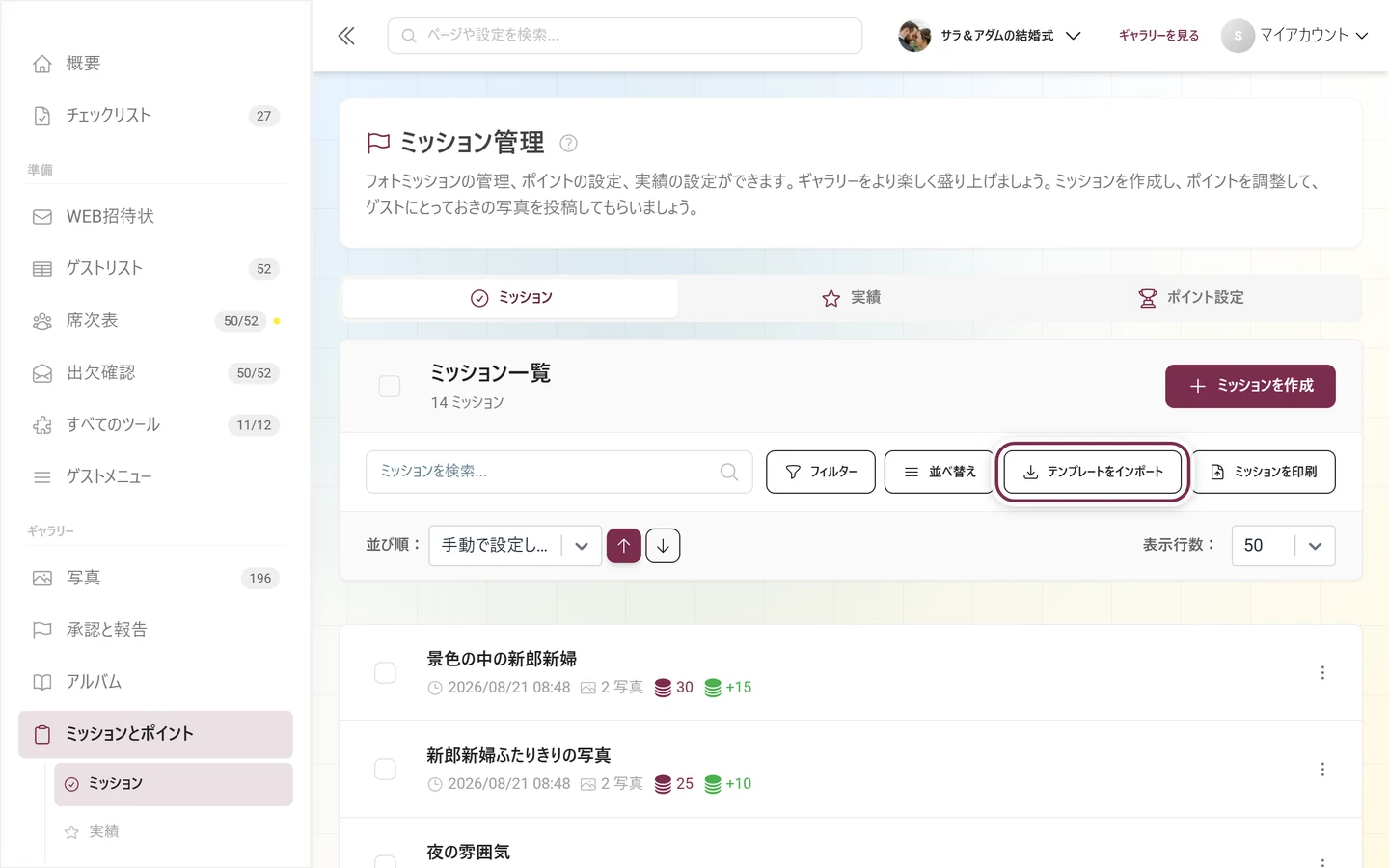Screen dimensions: 1389x868
Task: Focus the ミッションを検索 input field
Action: [x=559, y=472]
